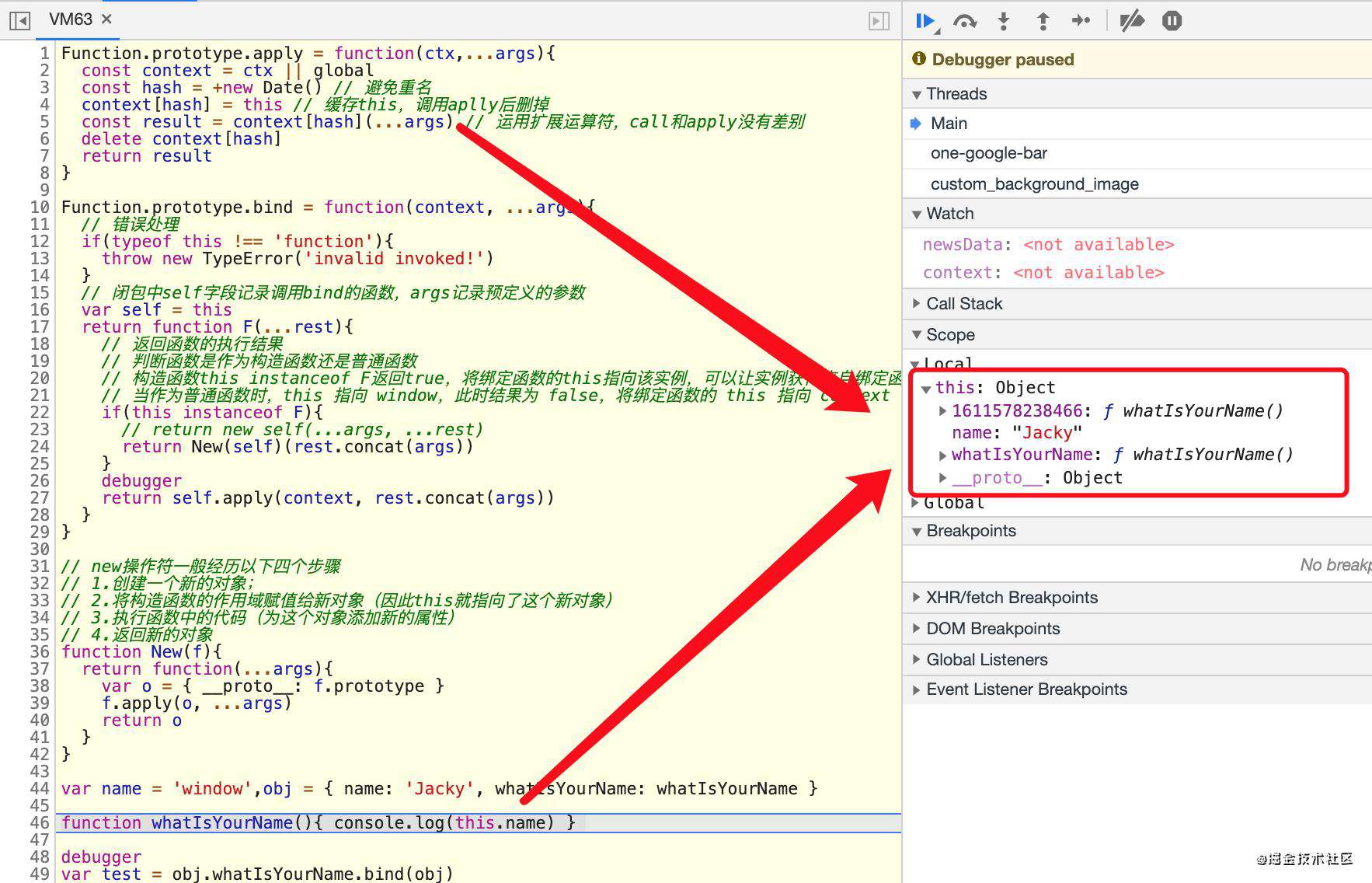The height and width of the screenshot is (883, 1372).
Task: Step over next function call
Action: (x=965, y=21)
